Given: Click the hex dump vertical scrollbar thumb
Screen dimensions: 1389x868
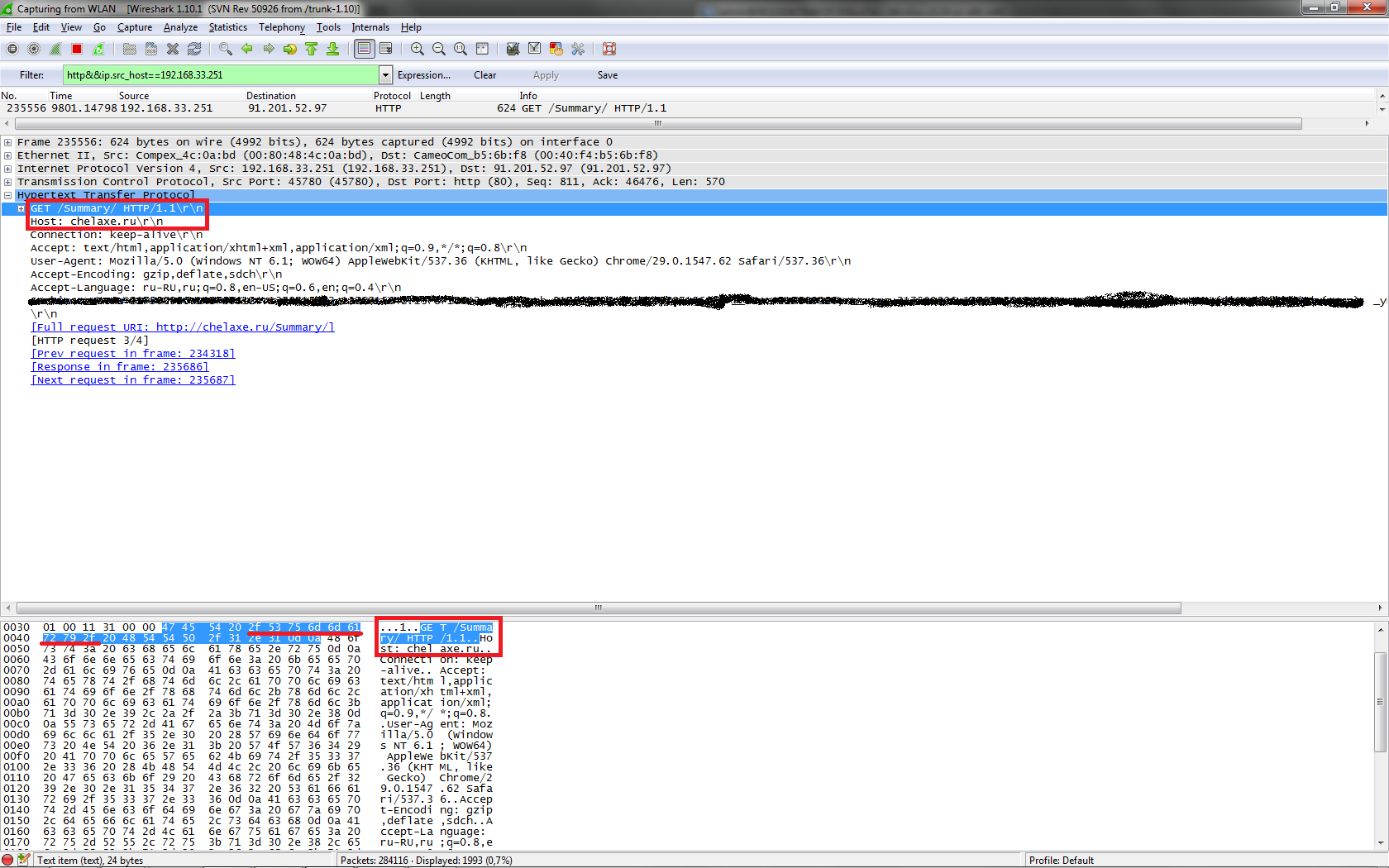Looking at the screenshot, I should [1380, 703].
